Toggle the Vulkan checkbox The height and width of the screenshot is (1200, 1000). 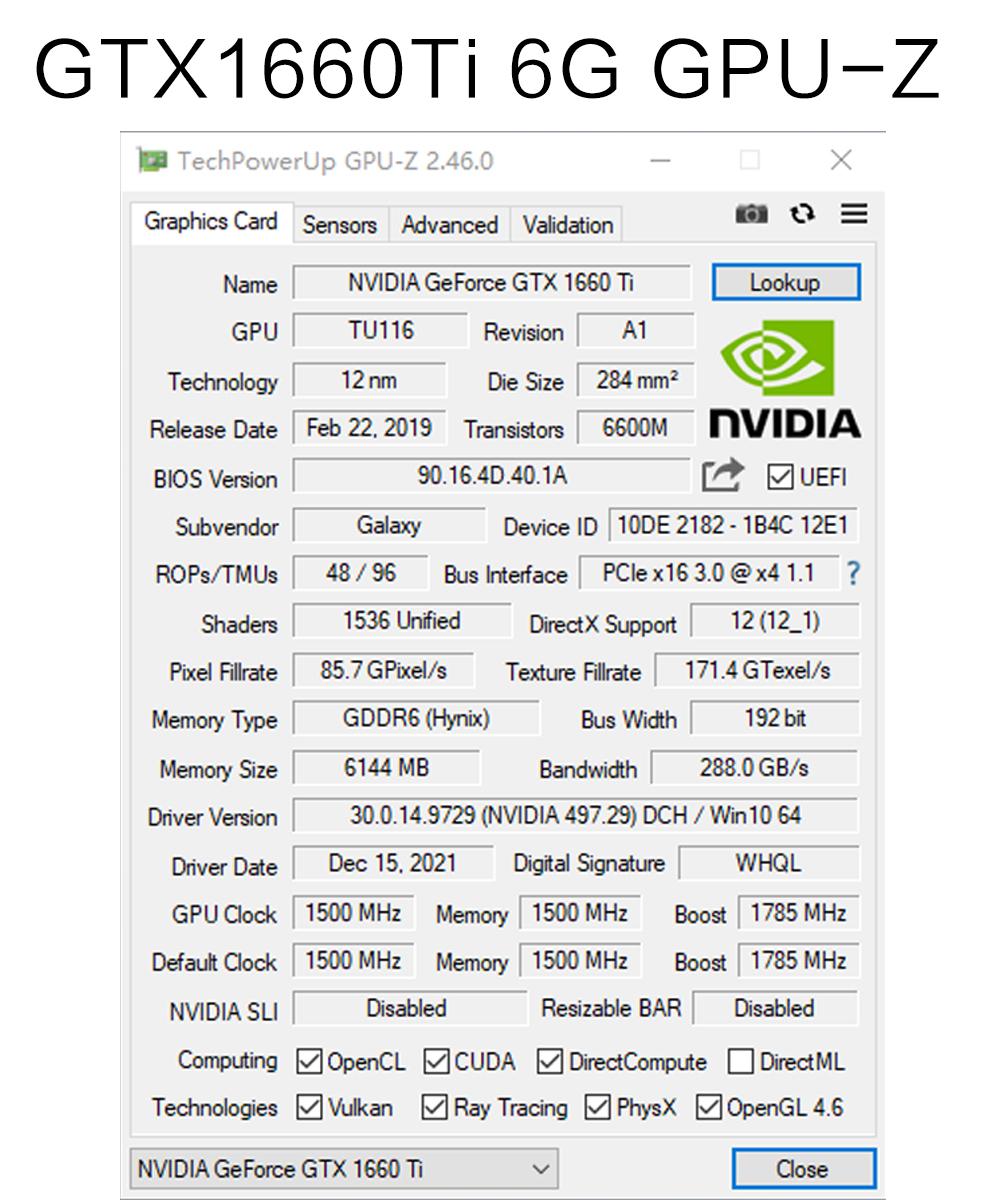point(310,1108)
